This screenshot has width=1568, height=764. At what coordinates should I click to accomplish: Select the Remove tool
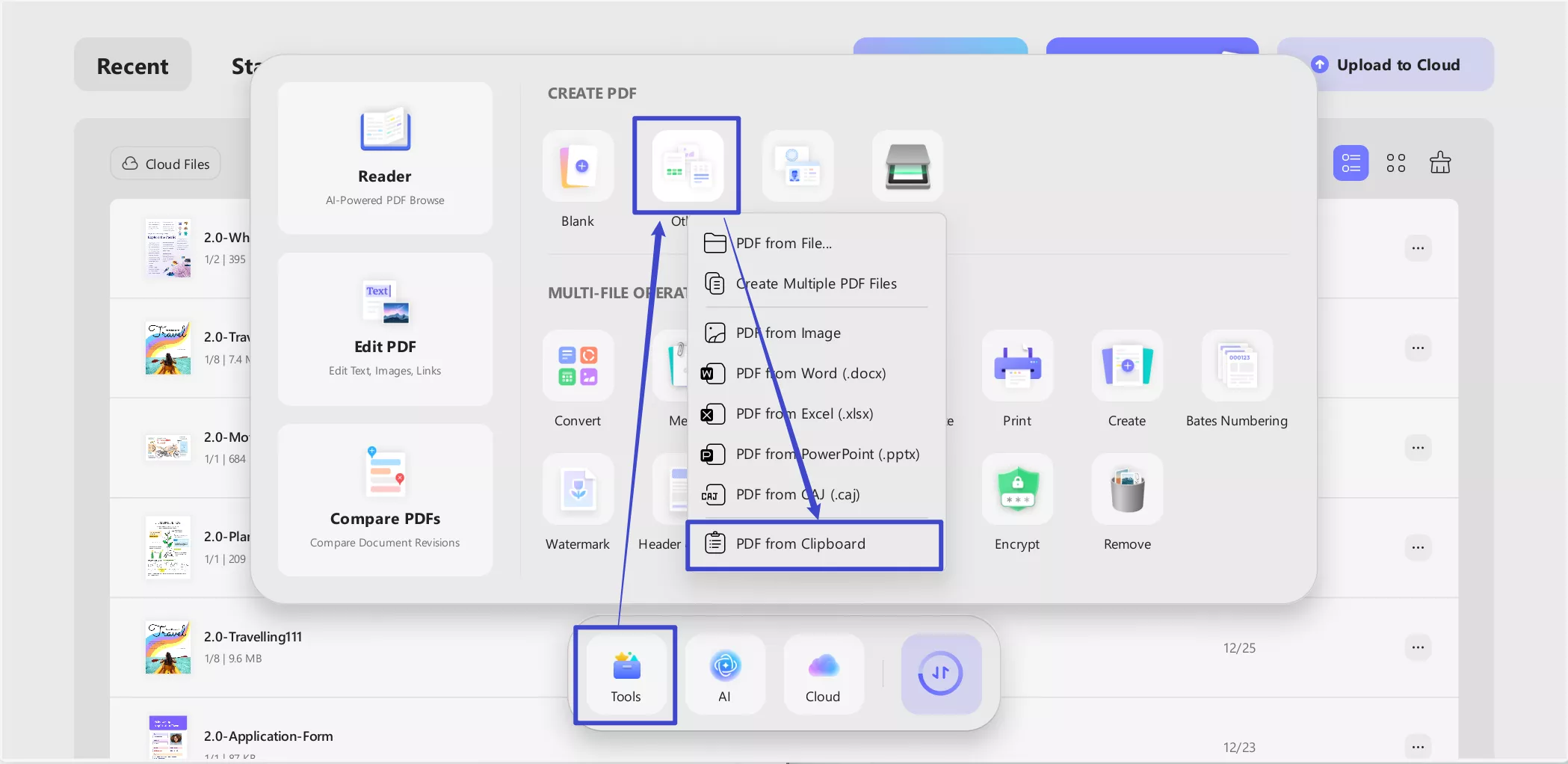pos(1126,490)
